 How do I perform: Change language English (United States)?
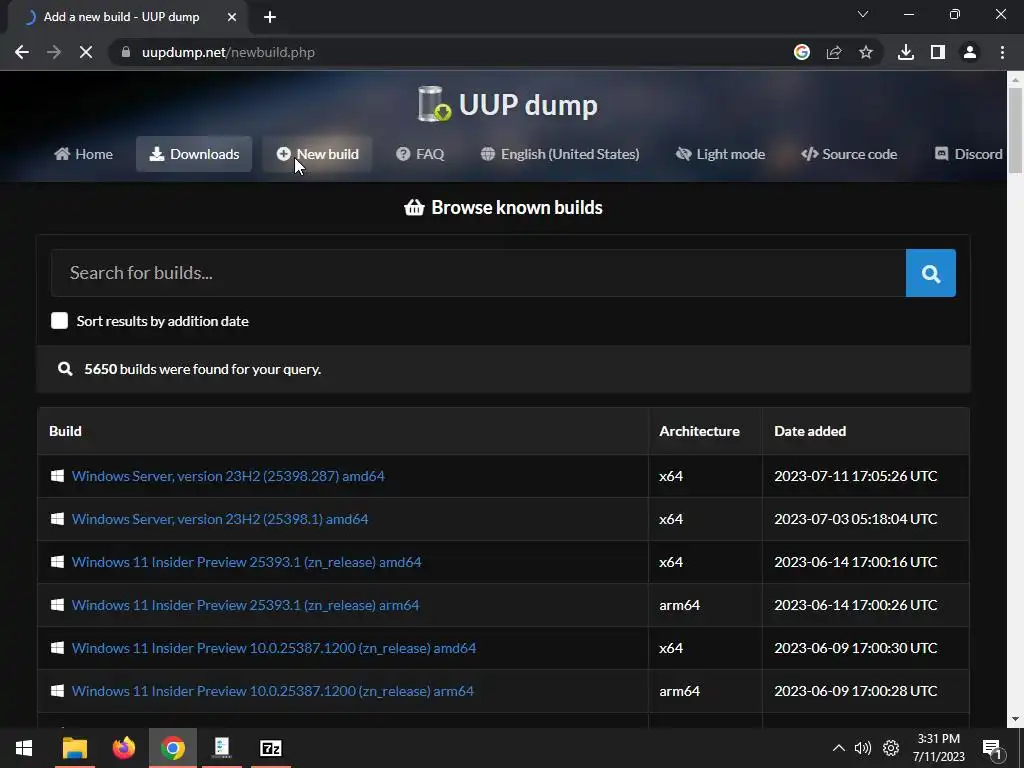click(x=560, y=154)
